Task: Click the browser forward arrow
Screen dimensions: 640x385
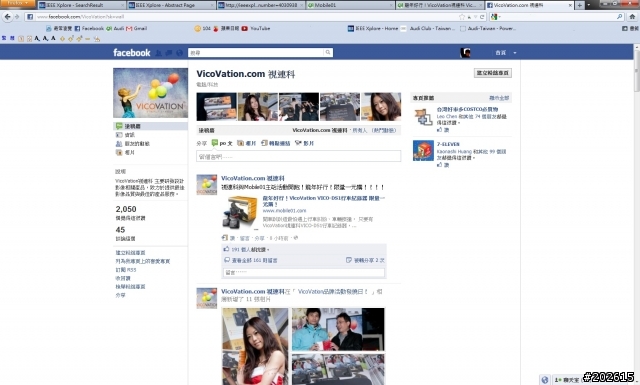Action: click(17, 17)
